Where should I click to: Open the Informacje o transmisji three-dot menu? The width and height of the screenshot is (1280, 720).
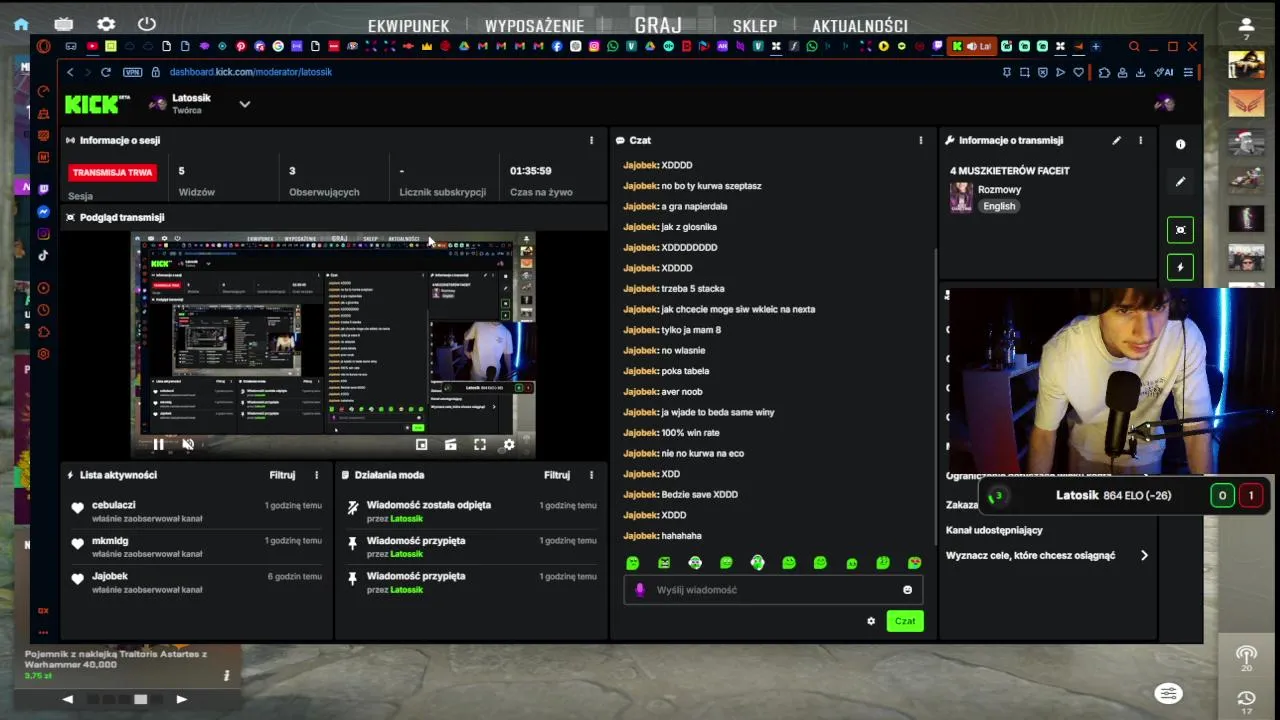1140,140
